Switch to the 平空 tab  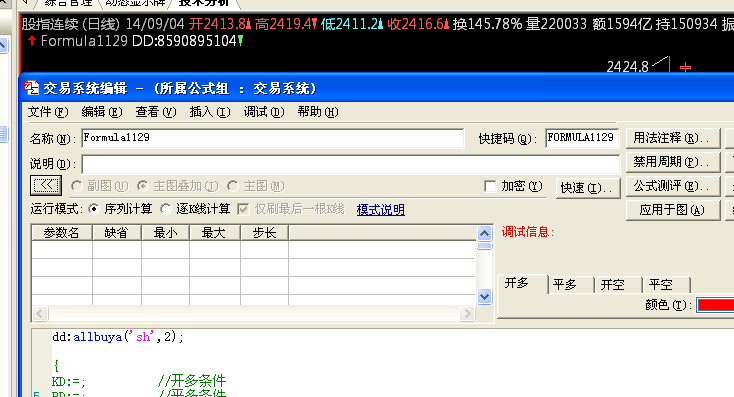click(x=666, y=285)
